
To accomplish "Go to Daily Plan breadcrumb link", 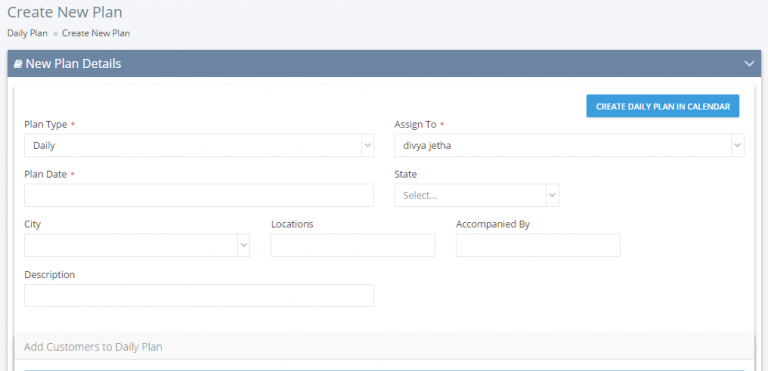I will 27,33.
